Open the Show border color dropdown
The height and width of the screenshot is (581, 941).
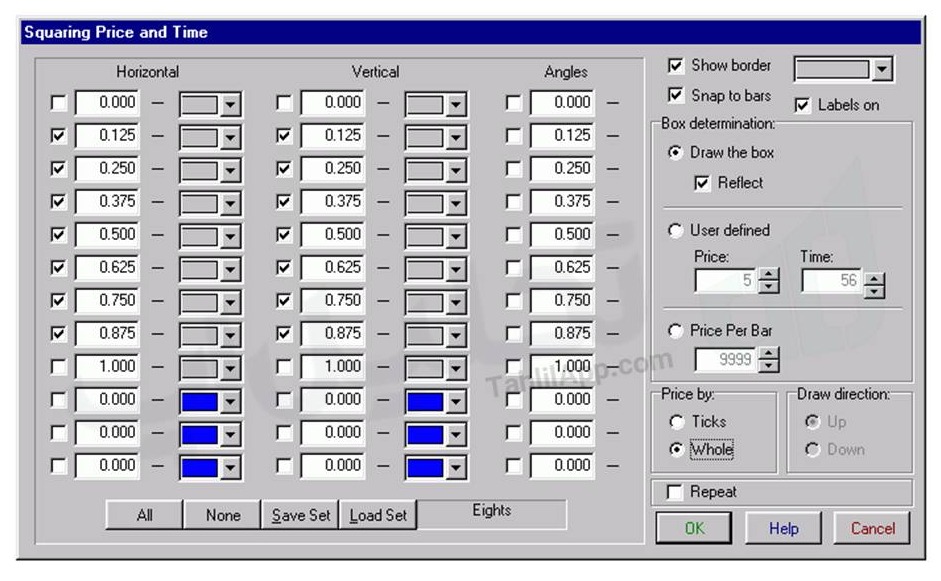coord(882,69)
